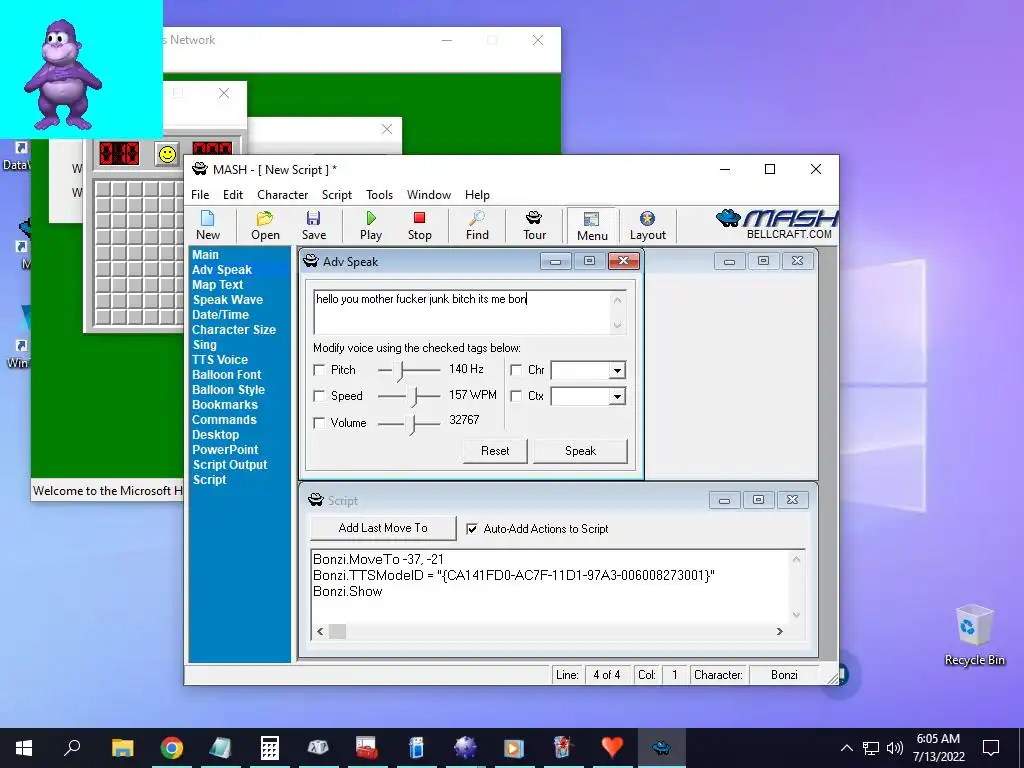Enable the Chr tag checkbox
Viewport: 1024px width, 768px height.
(516, 370)
